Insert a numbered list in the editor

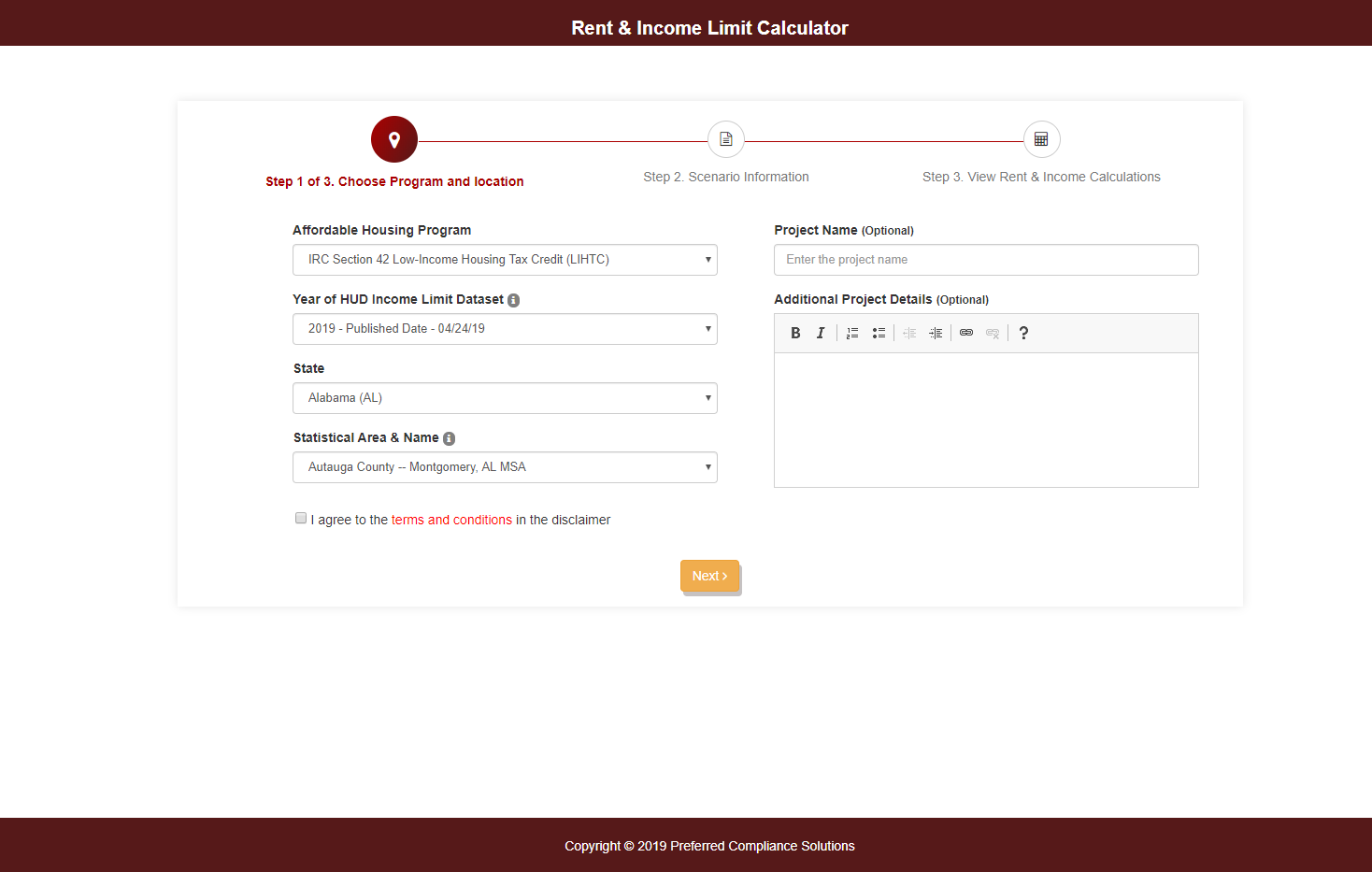click(852, 333)
